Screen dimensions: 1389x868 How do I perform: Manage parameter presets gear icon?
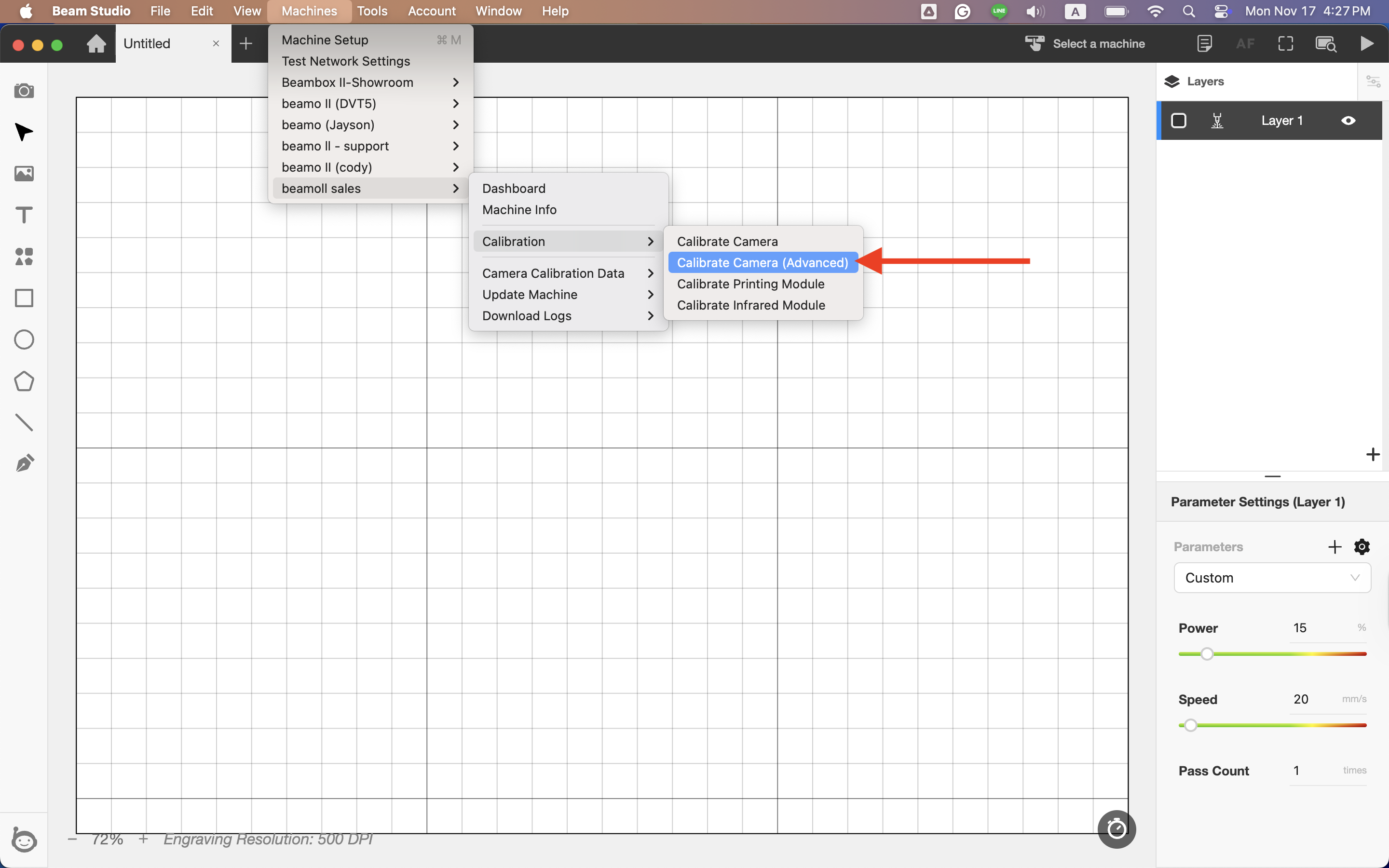[1362, 546]
